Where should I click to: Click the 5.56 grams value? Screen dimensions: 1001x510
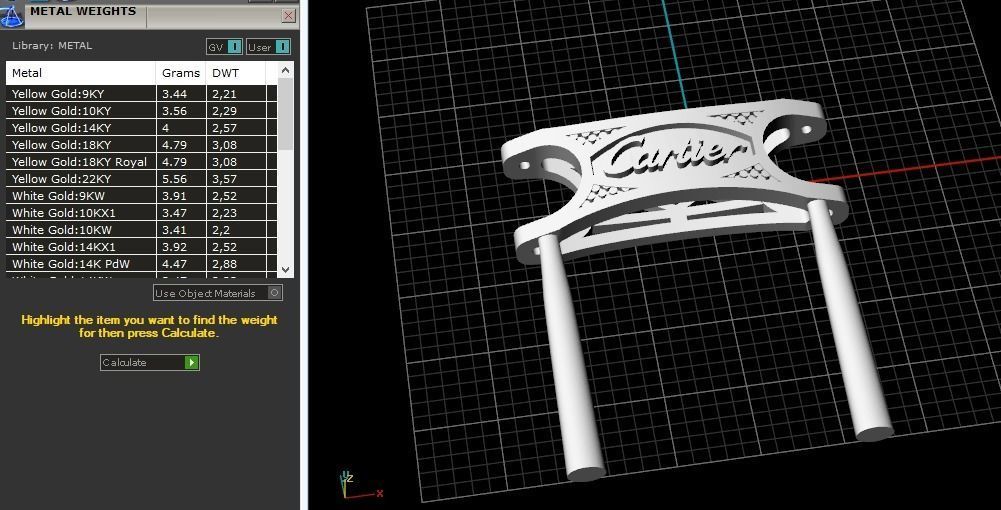pyautogui.click(x=174, y=179)
